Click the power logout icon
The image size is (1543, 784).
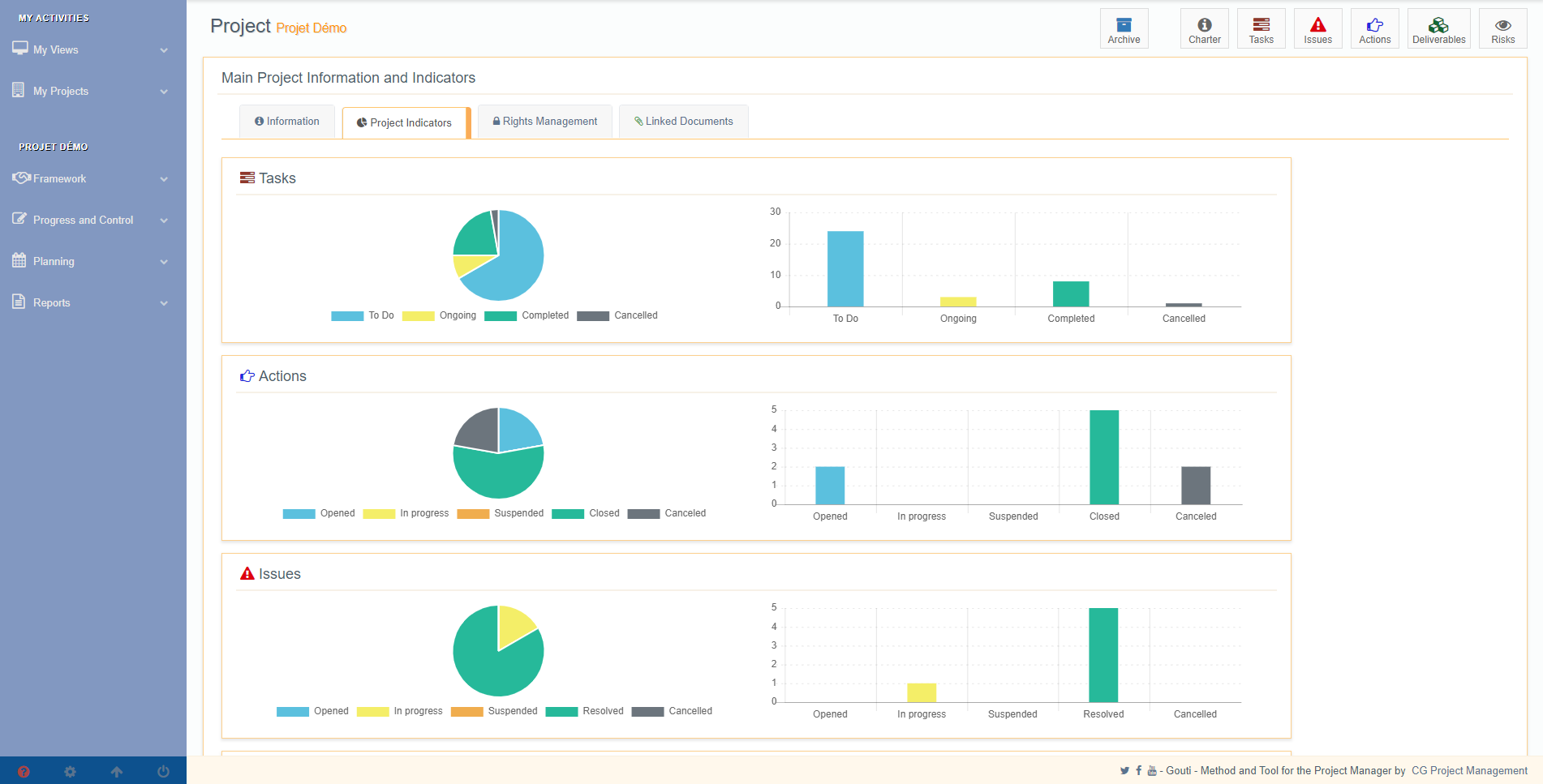point(163,772)
